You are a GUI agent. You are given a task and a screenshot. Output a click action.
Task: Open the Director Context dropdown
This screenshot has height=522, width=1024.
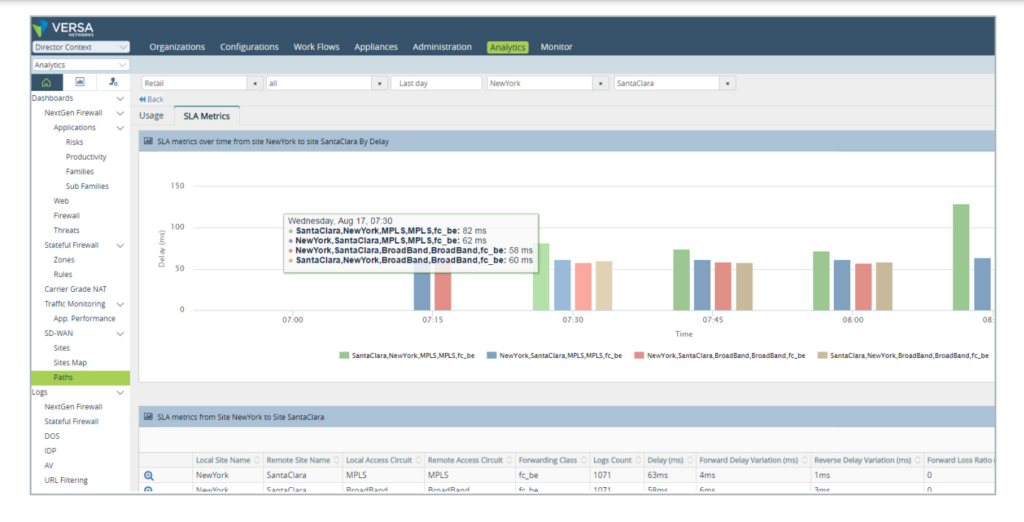coord(80,47)
